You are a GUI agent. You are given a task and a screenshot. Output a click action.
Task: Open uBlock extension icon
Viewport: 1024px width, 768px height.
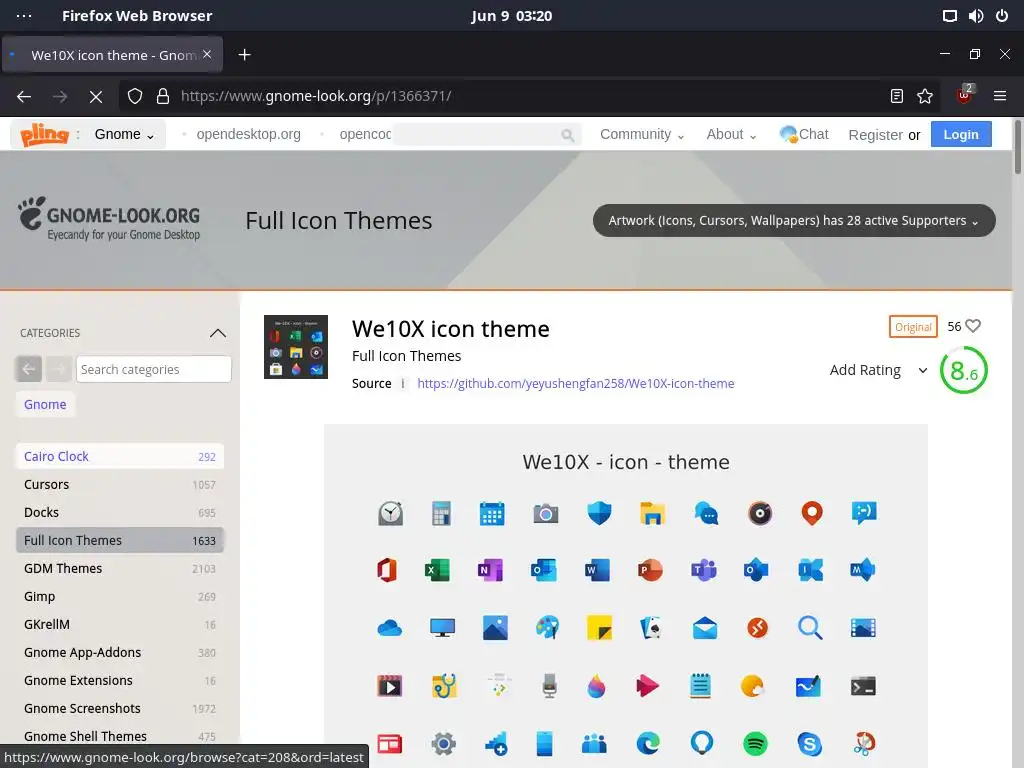(x=965, y=95)
